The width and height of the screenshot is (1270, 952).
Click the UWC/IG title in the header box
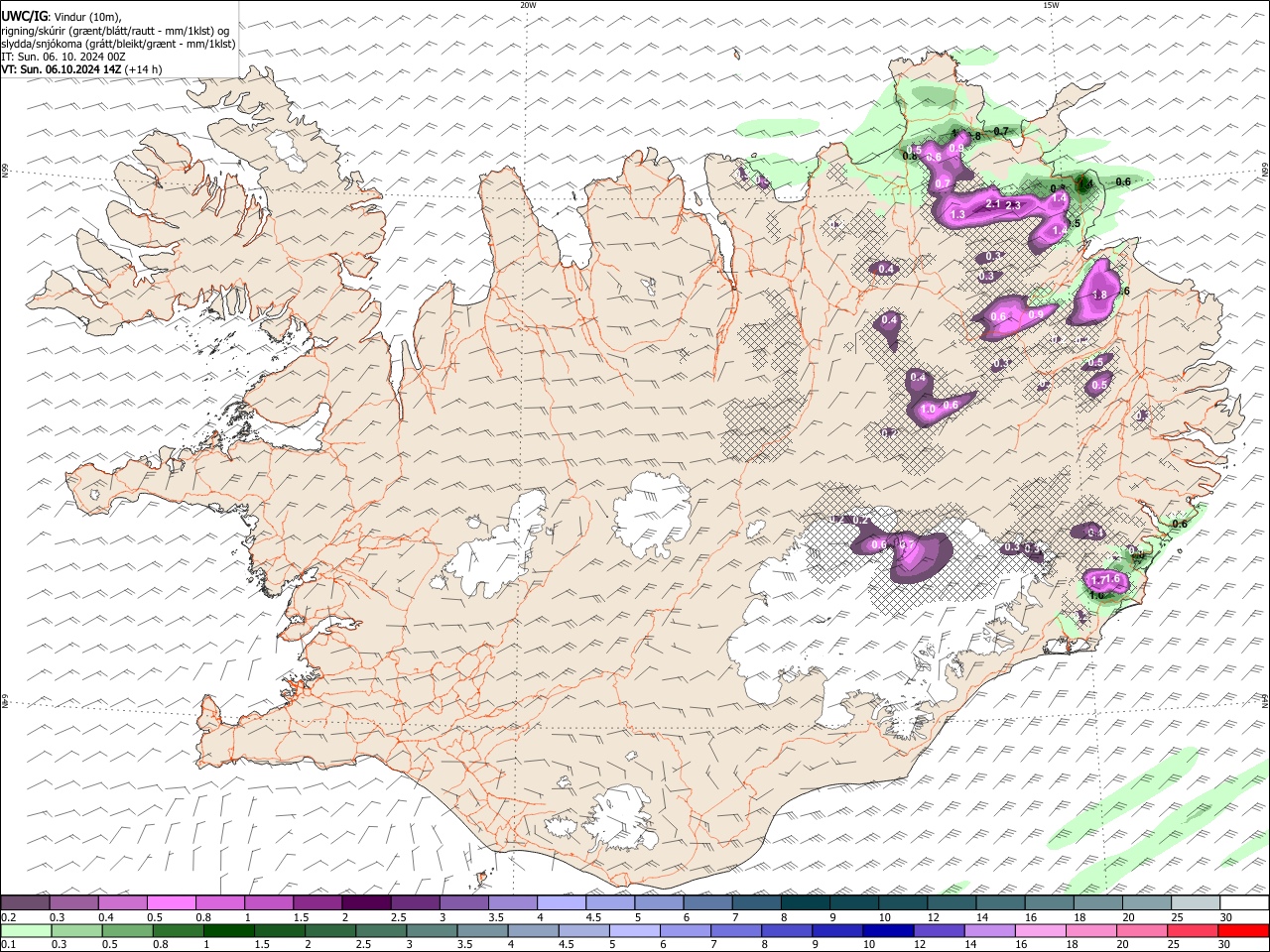pyautogui.click(x=25, y=16)
